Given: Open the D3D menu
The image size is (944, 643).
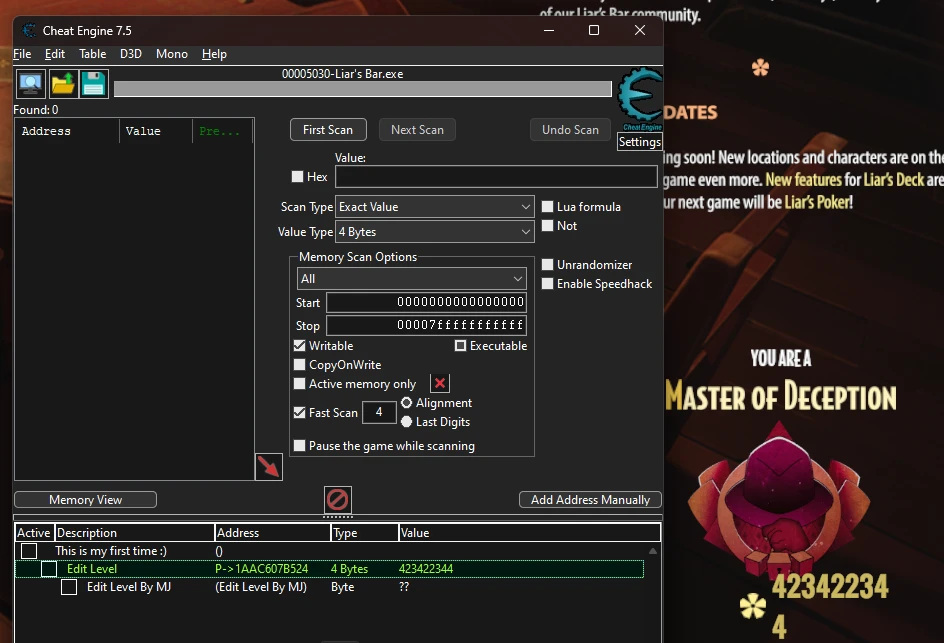Looking at the screenshot, I should 130,54.
